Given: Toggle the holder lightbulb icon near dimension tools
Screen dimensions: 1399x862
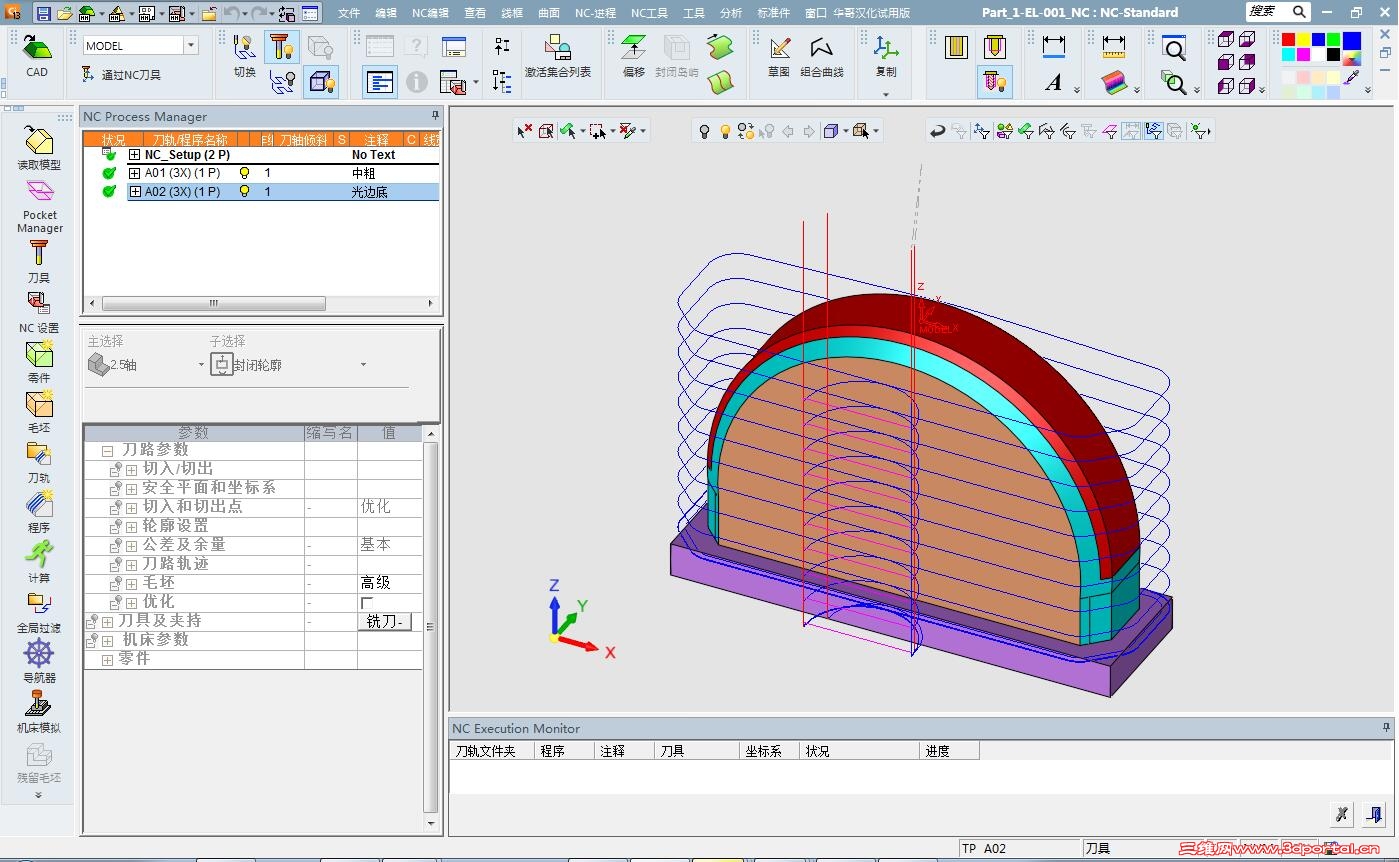Looking at the screenshot, I should (x=995, y=81).
